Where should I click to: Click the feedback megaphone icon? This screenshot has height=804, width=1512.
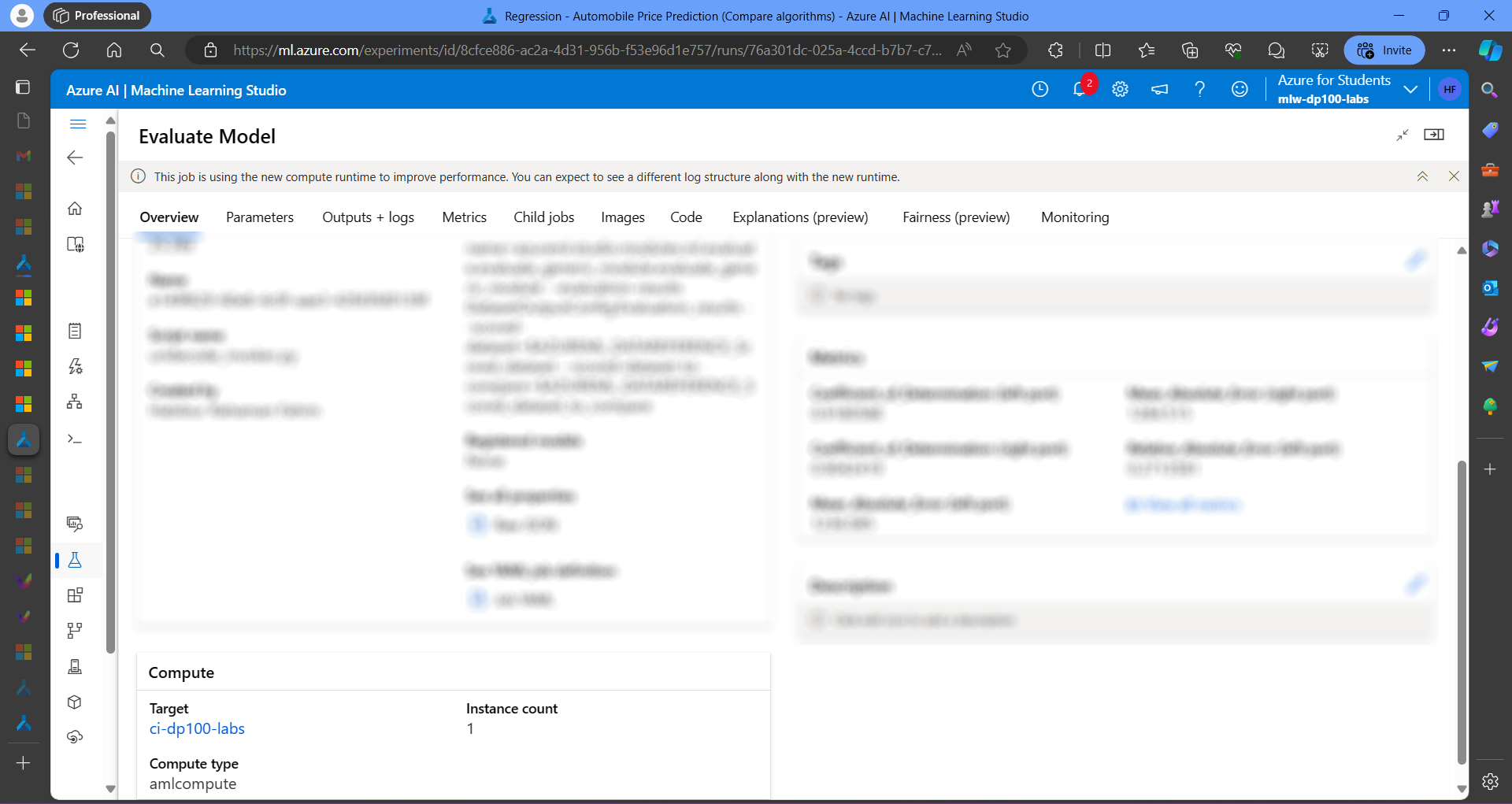pyautogui.click(x=1160, y=89)
